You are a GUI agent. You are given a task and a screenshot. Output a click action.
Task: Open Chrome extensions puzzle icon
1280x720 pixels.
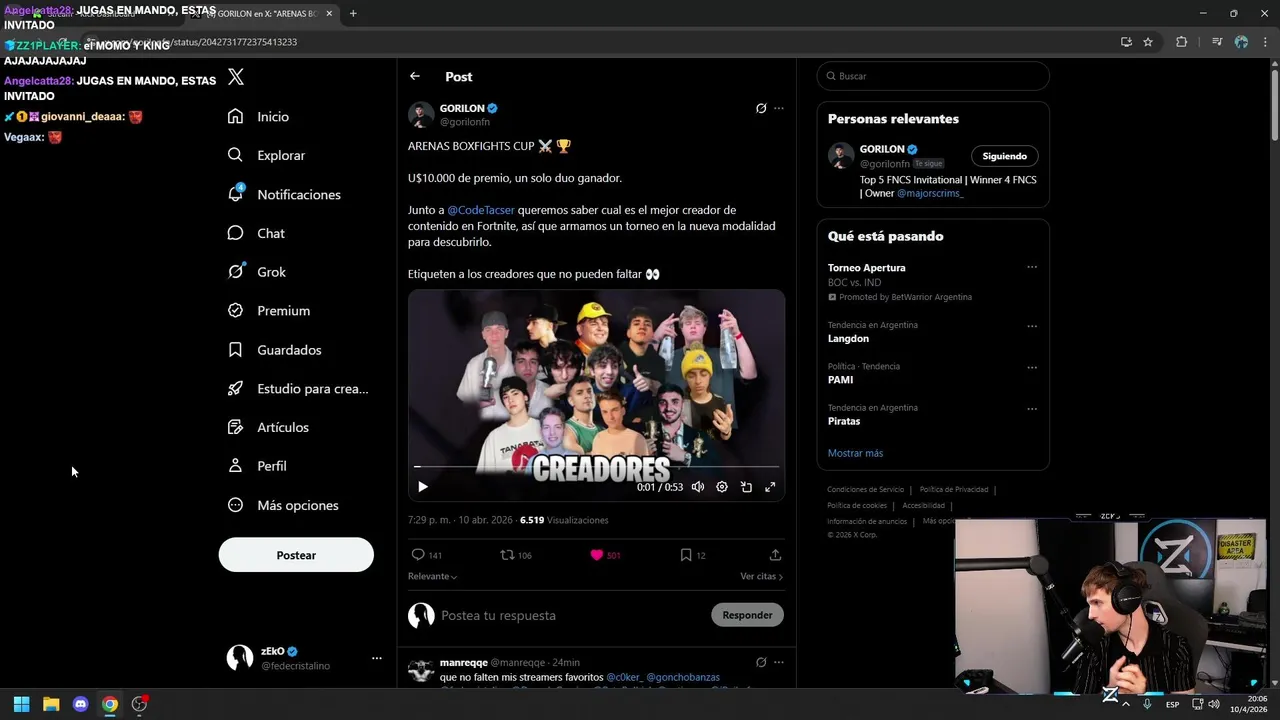point(1182,42)
